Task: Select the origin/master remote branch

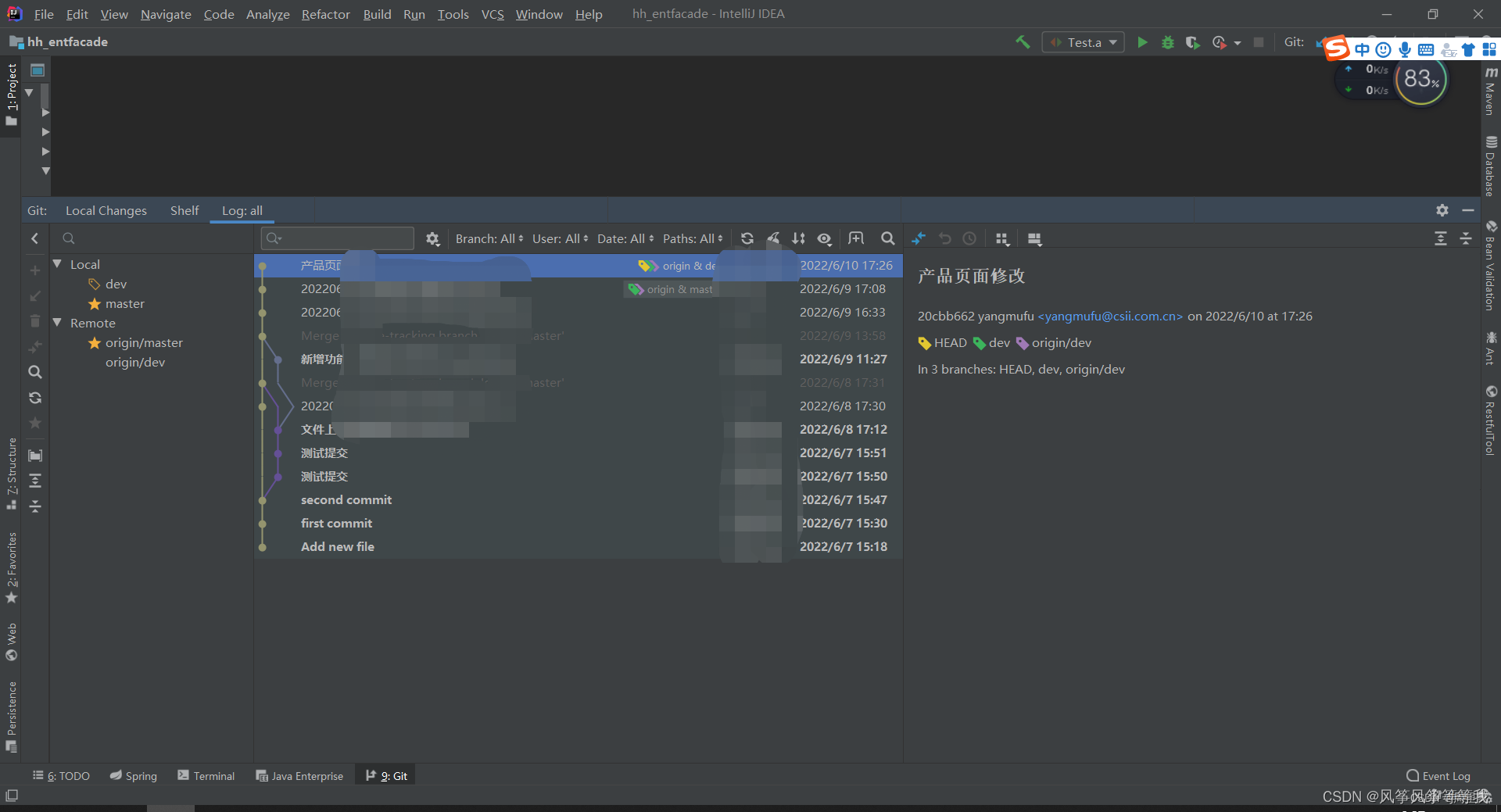Action: (x=144, y=342)
